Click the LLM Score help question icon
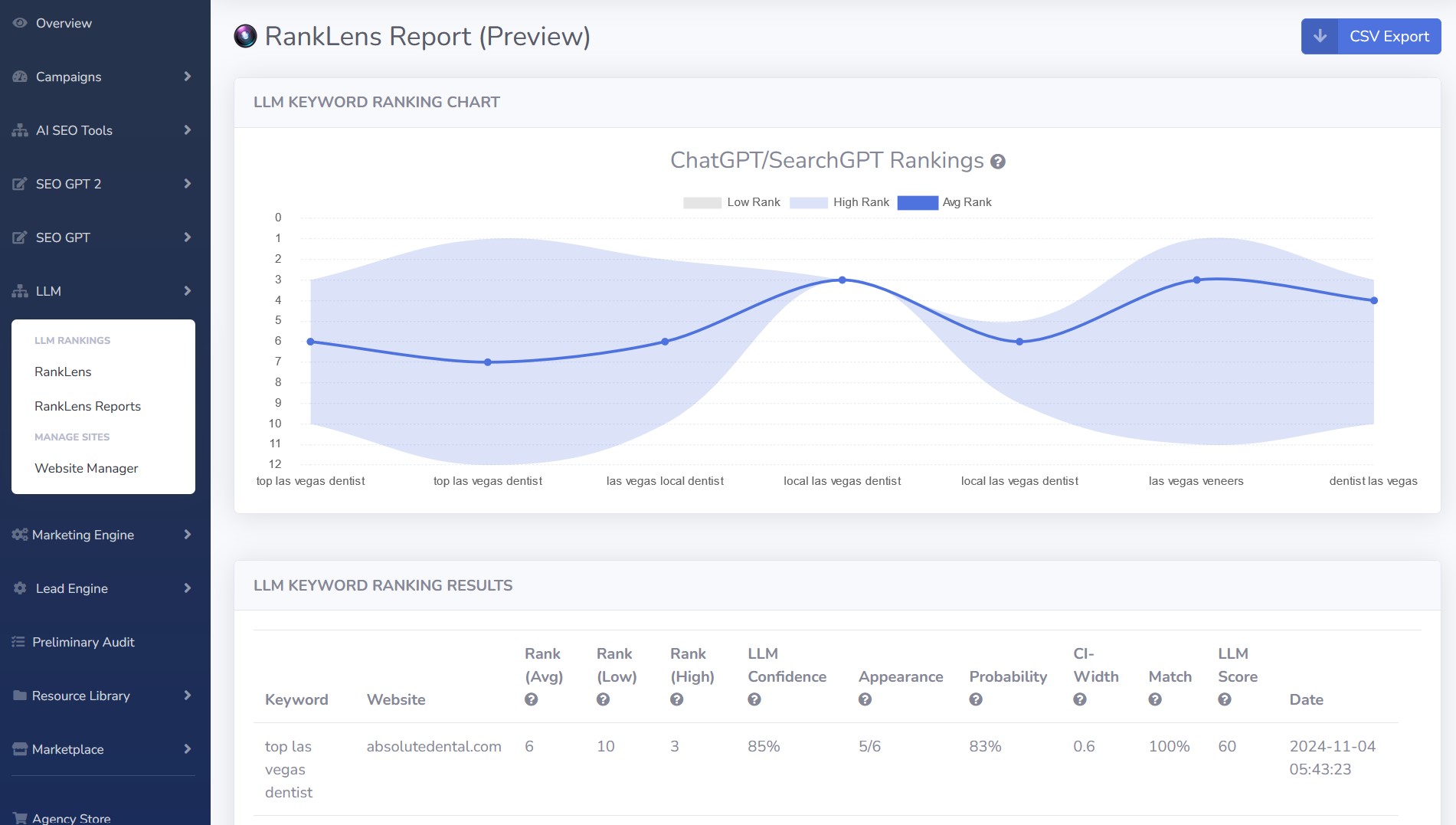The width and height of the screenshot is (1456, 825). click(1225, 699)
